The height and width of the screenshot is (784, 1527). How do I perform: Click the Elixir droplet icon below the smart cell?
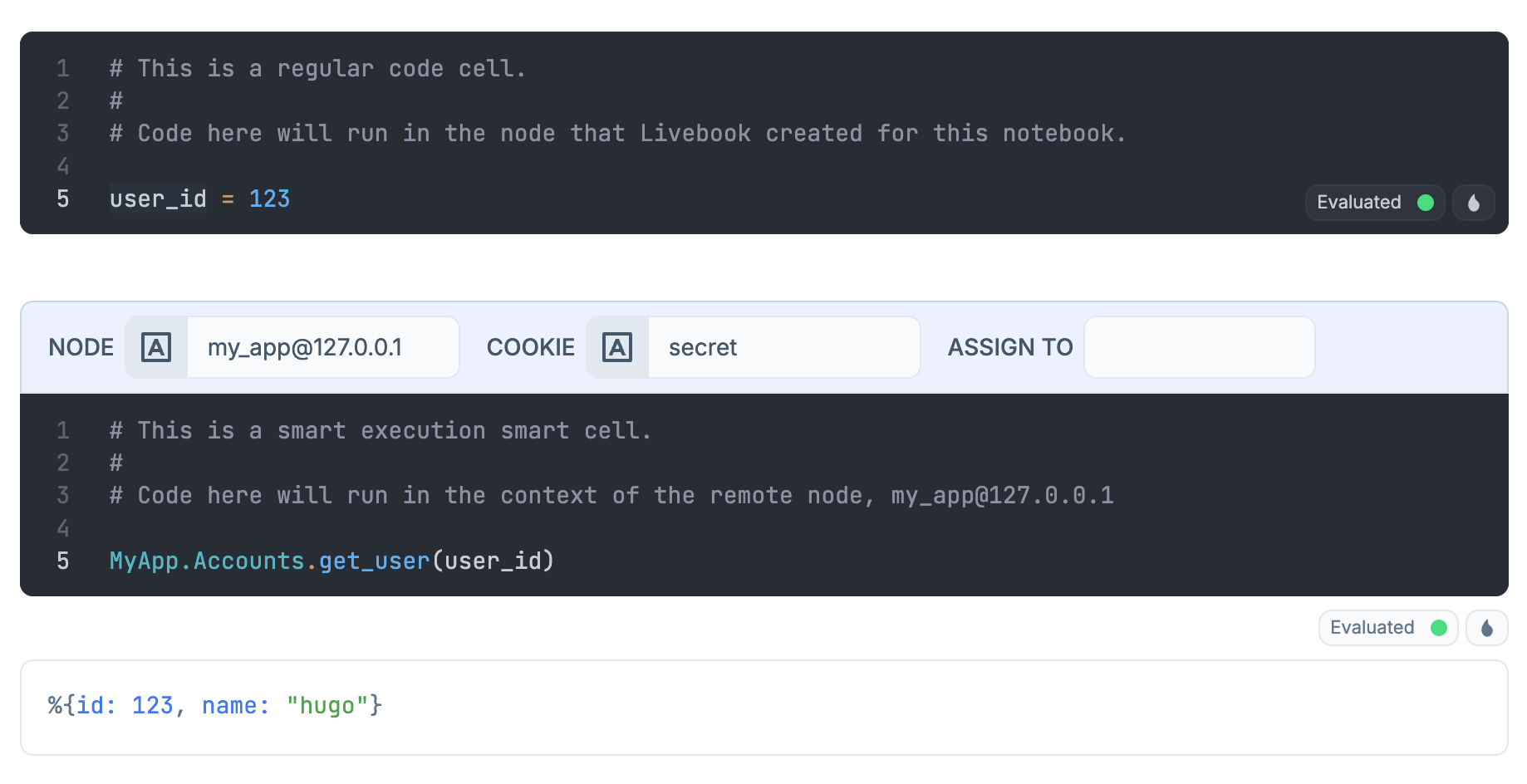click(1486, 628)
